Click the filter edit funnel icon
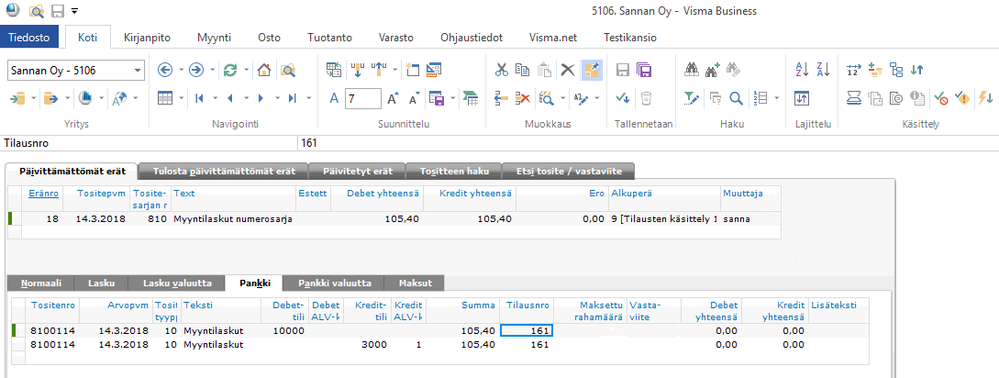 [691, 98]
